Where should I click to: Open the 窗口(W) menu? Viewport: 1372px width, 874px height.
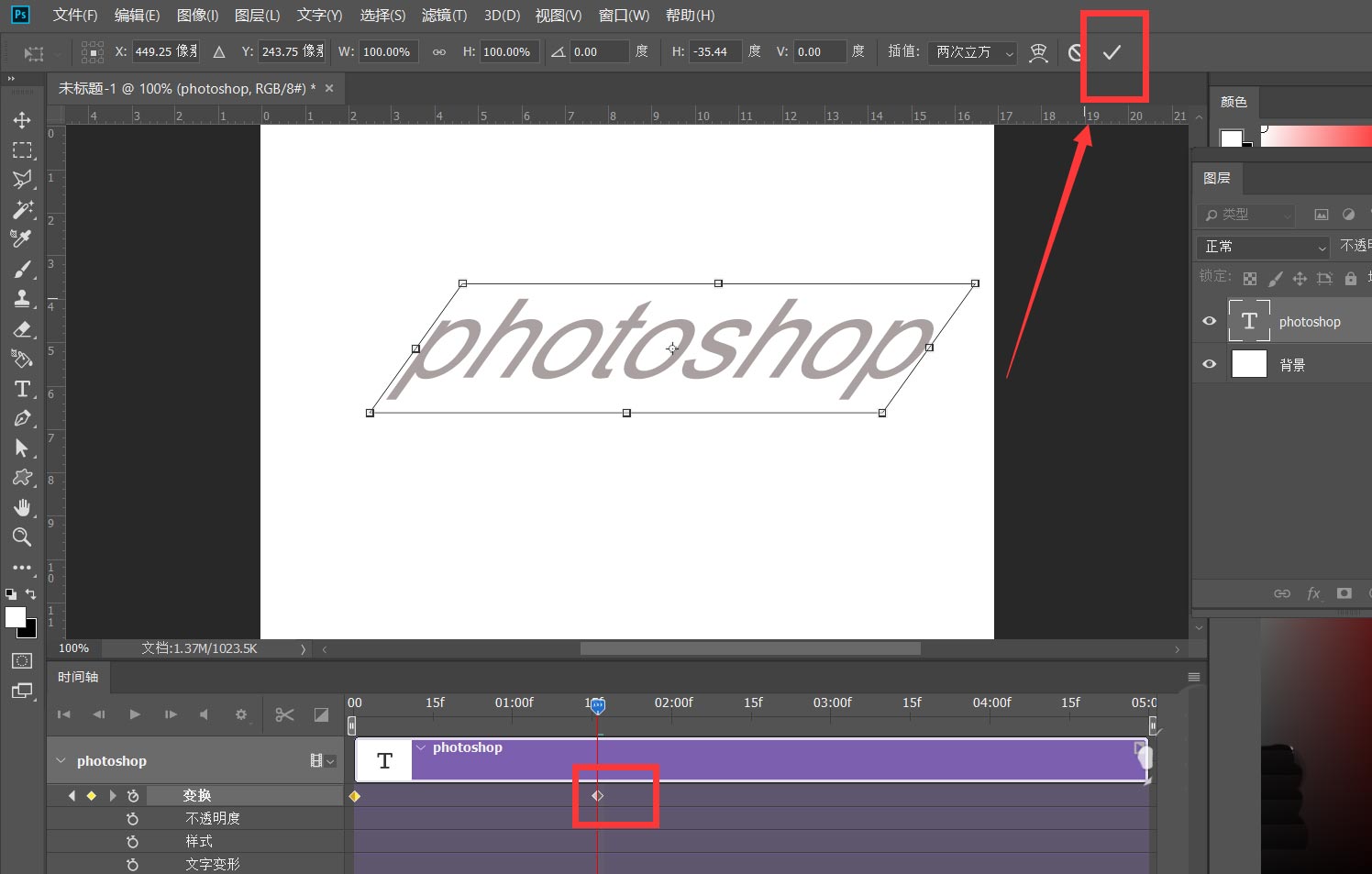[x=624, y=16]
